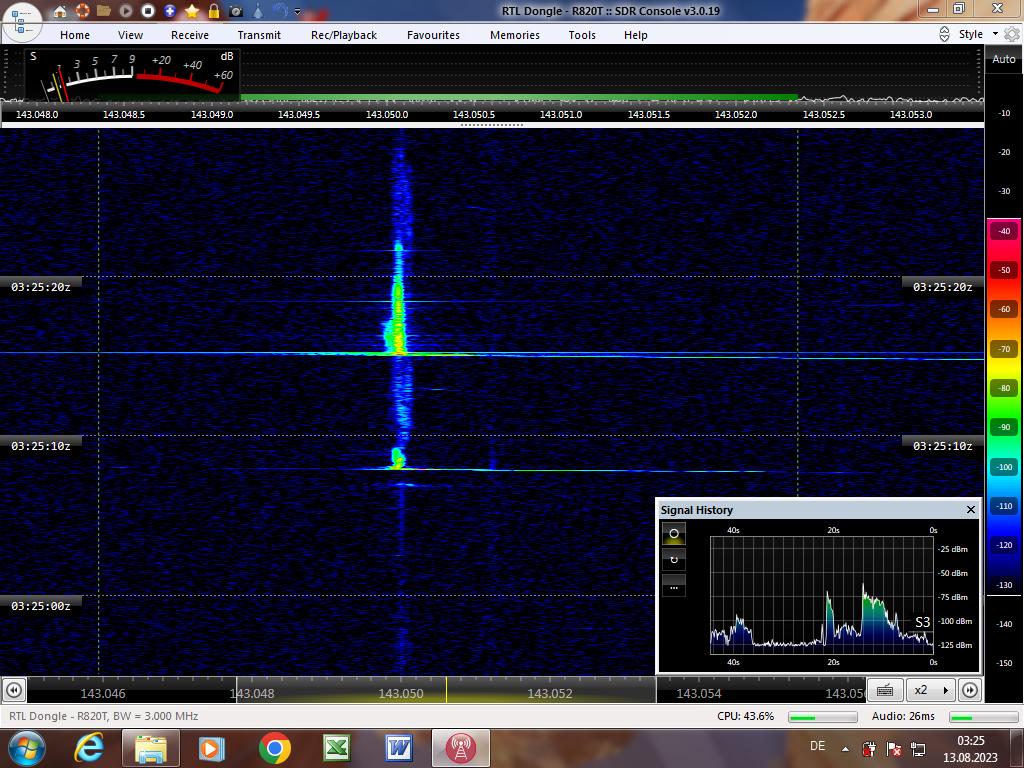Take a screenshot with the camera icon
The width and height of the screenshot is (1024, 768).
236,10
